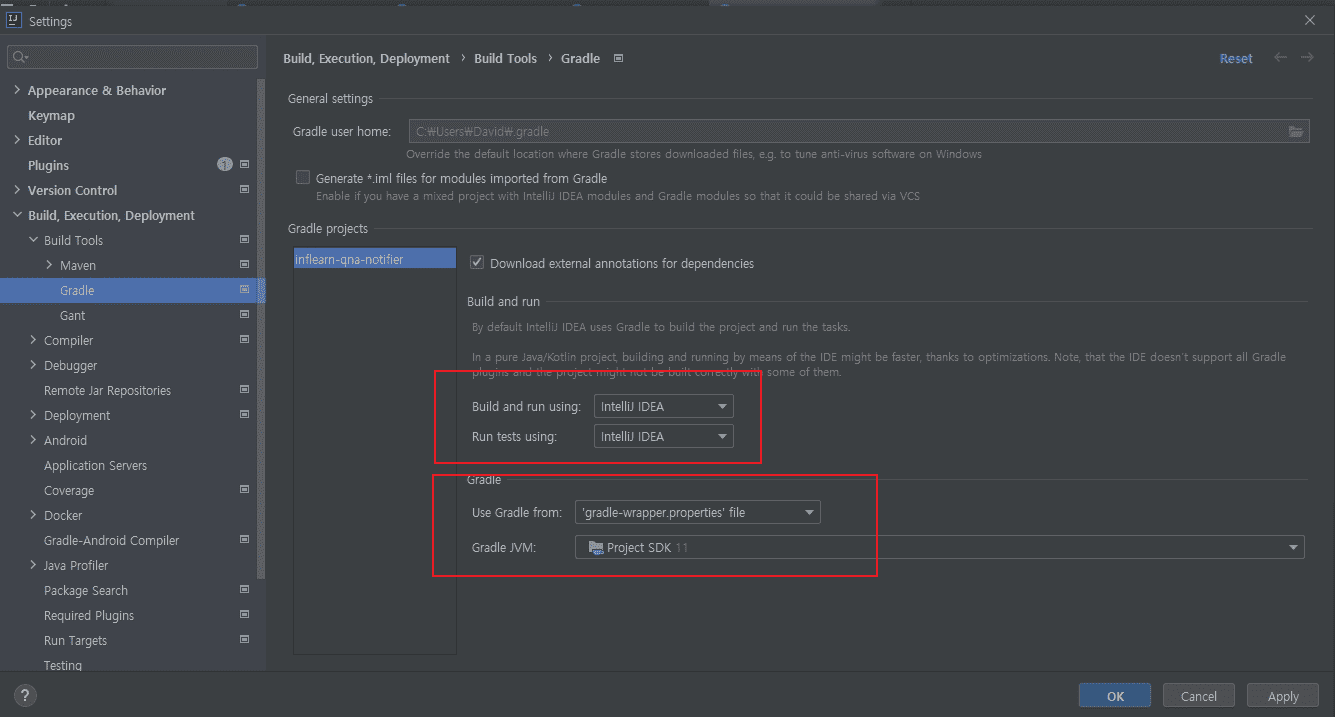Click the help question mark icon

(26, 696)
